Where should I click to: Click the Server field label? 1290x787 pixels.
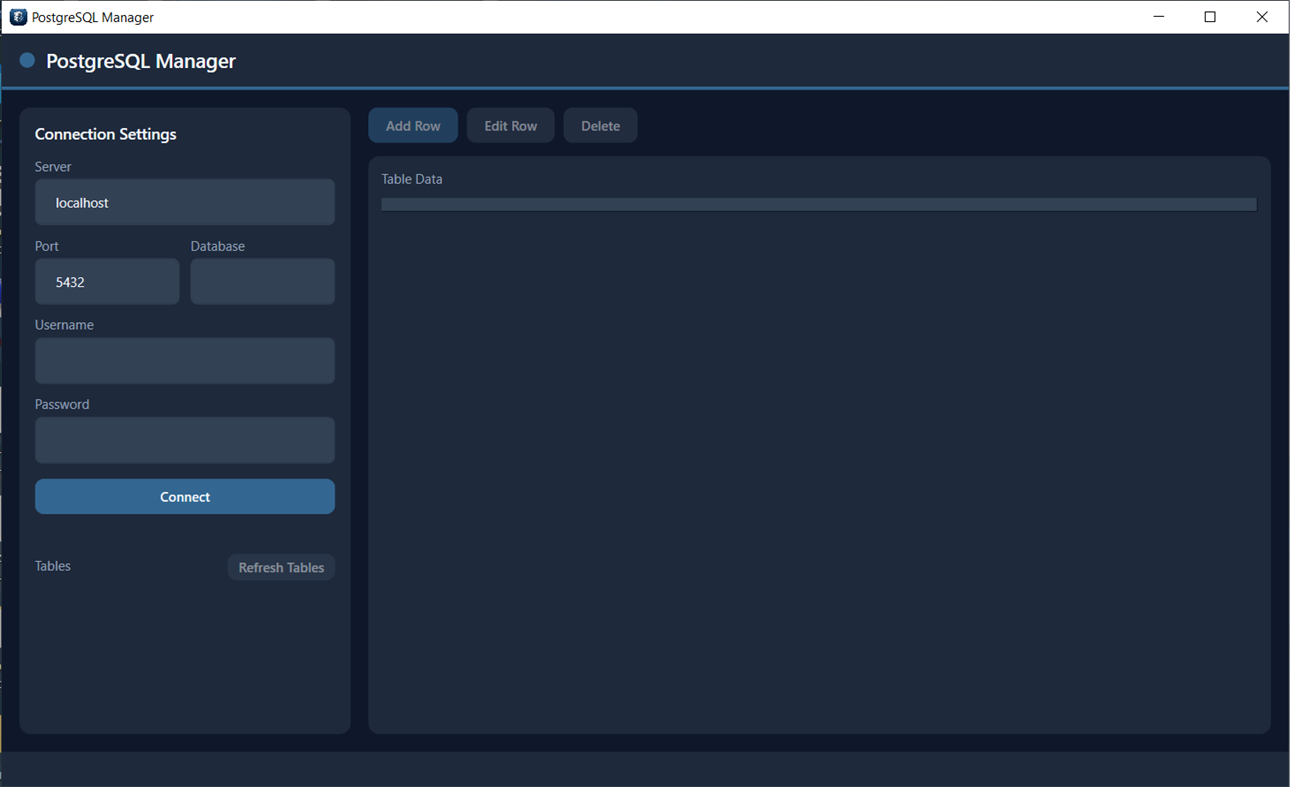pos(53,167)
